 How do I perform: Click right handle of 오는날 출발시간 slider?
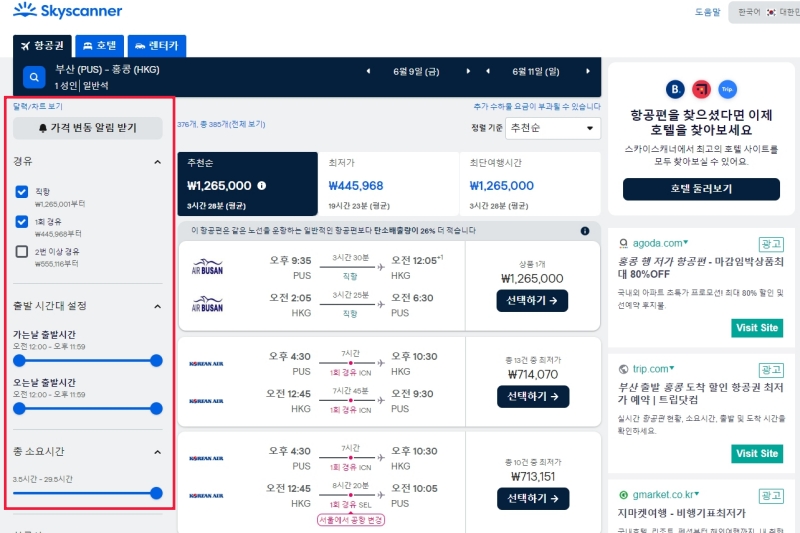coord(157,409)
